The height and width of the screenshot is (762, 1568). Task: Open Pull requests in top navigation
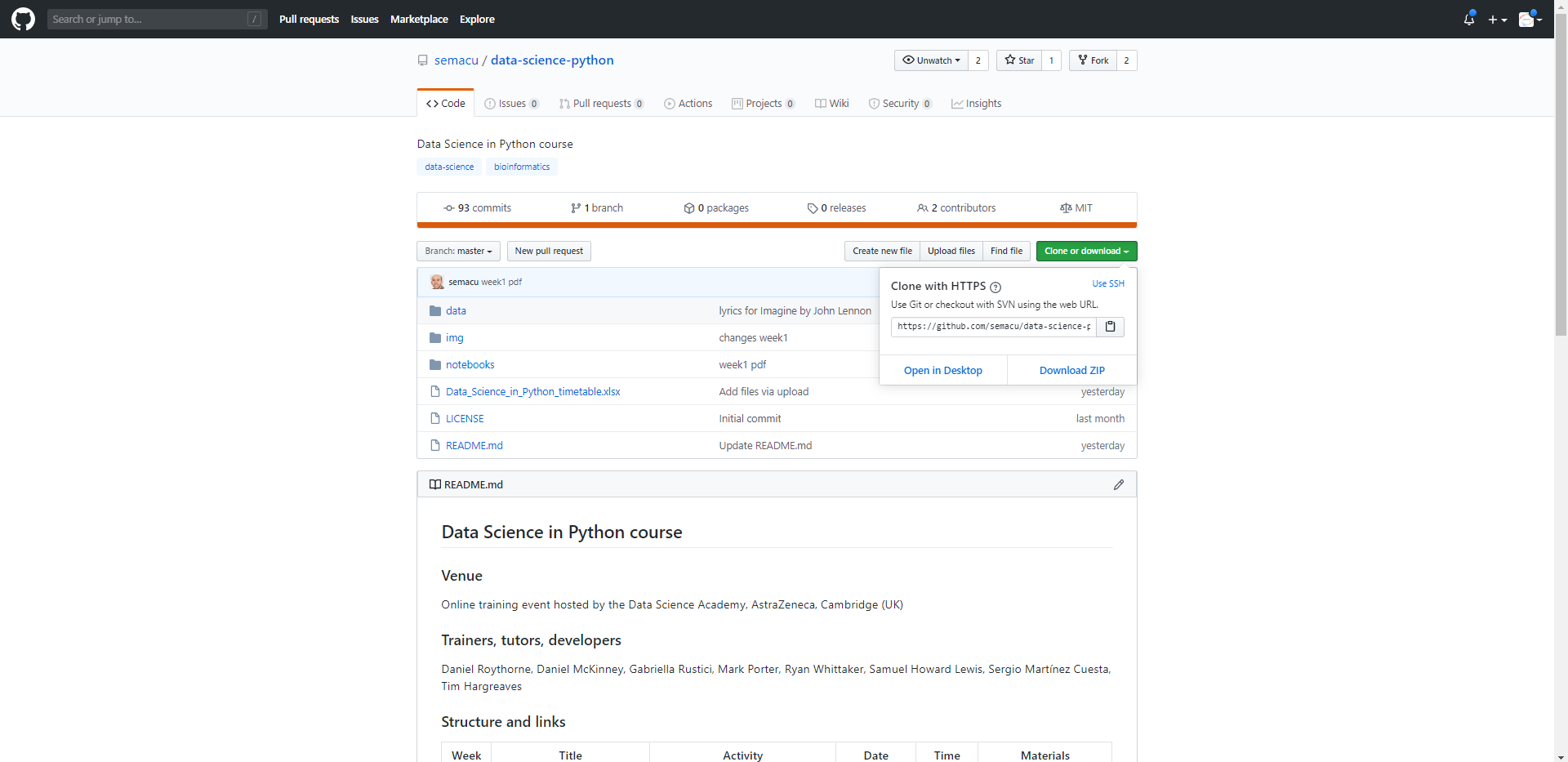pos(309,19)
